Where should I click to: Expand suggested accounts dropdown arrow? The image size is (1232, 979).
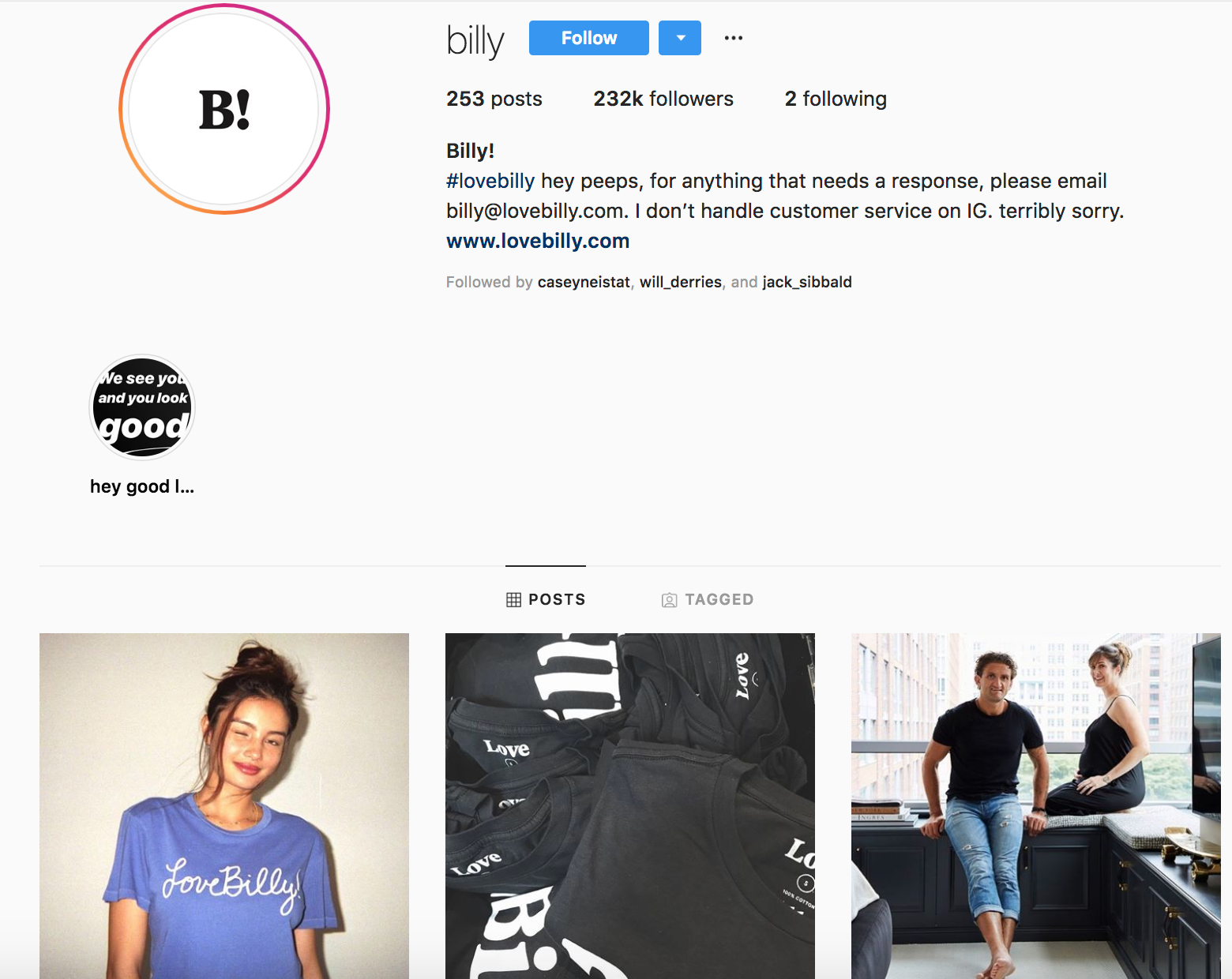tap(680, 38)
